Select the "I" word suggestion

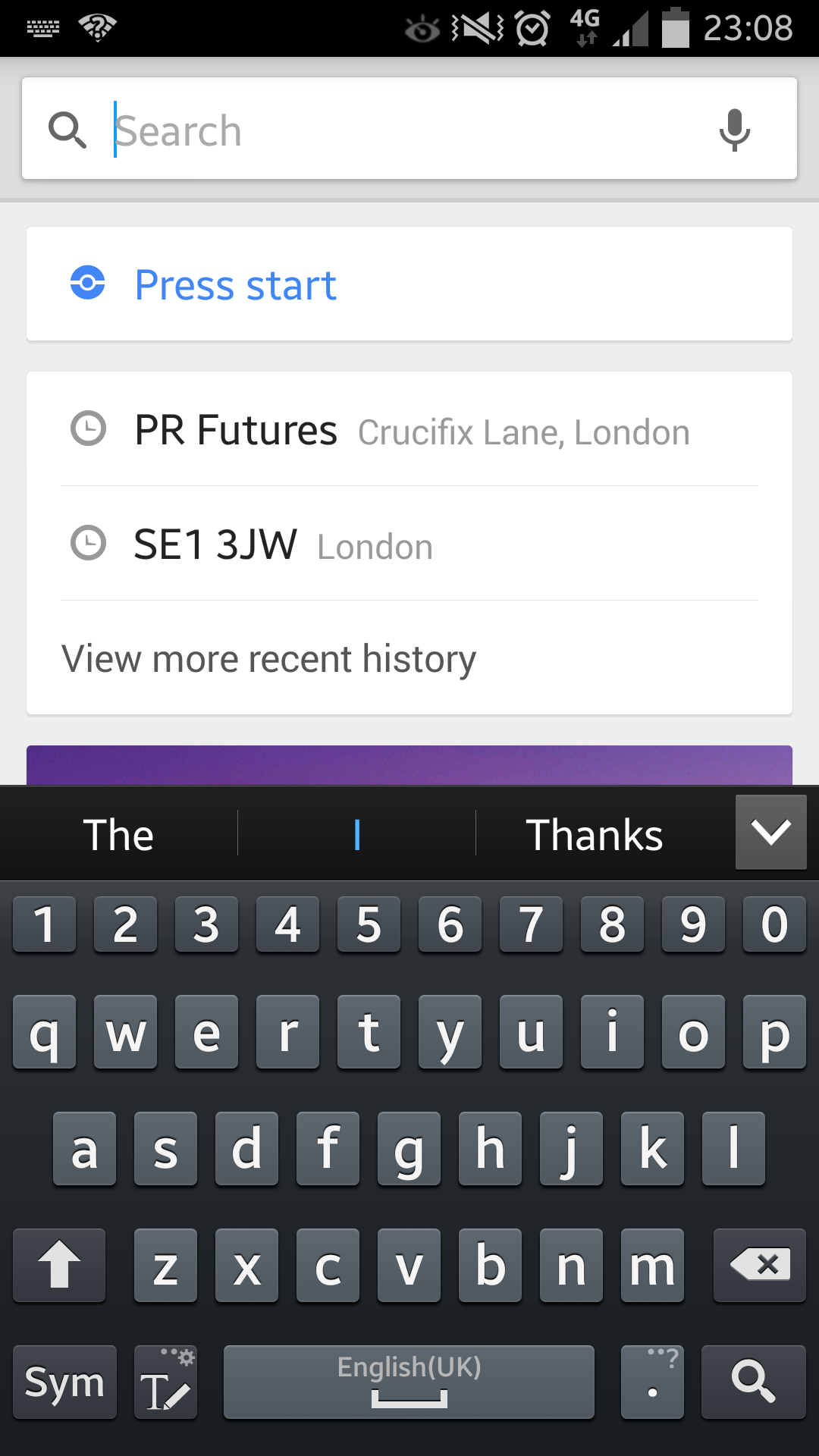pos(356,835)
